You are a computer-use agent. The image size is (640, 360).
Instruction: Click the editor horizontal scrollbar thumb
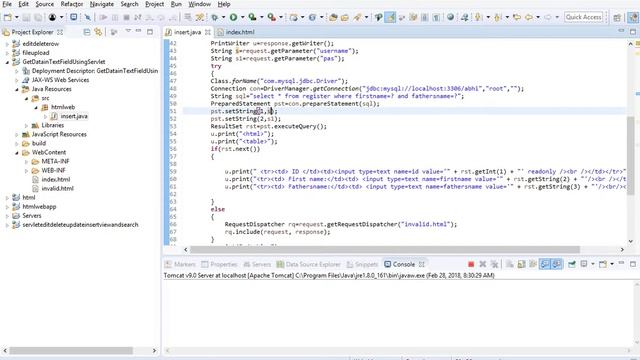(x=385, y=249)
